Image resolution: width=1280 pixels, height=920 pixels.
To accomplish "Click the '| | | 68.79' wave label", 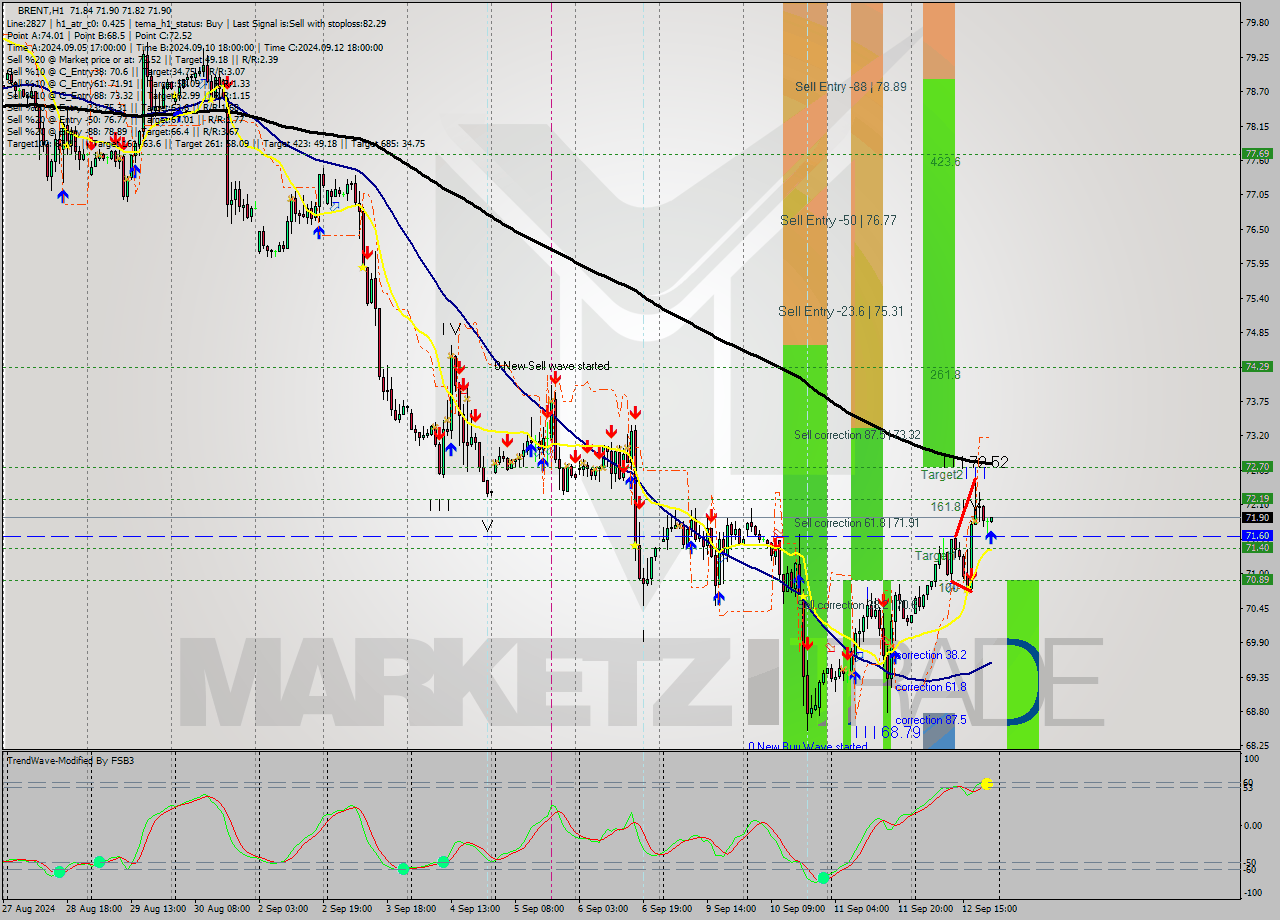I will pyautogui.click(x=886, y=732).
